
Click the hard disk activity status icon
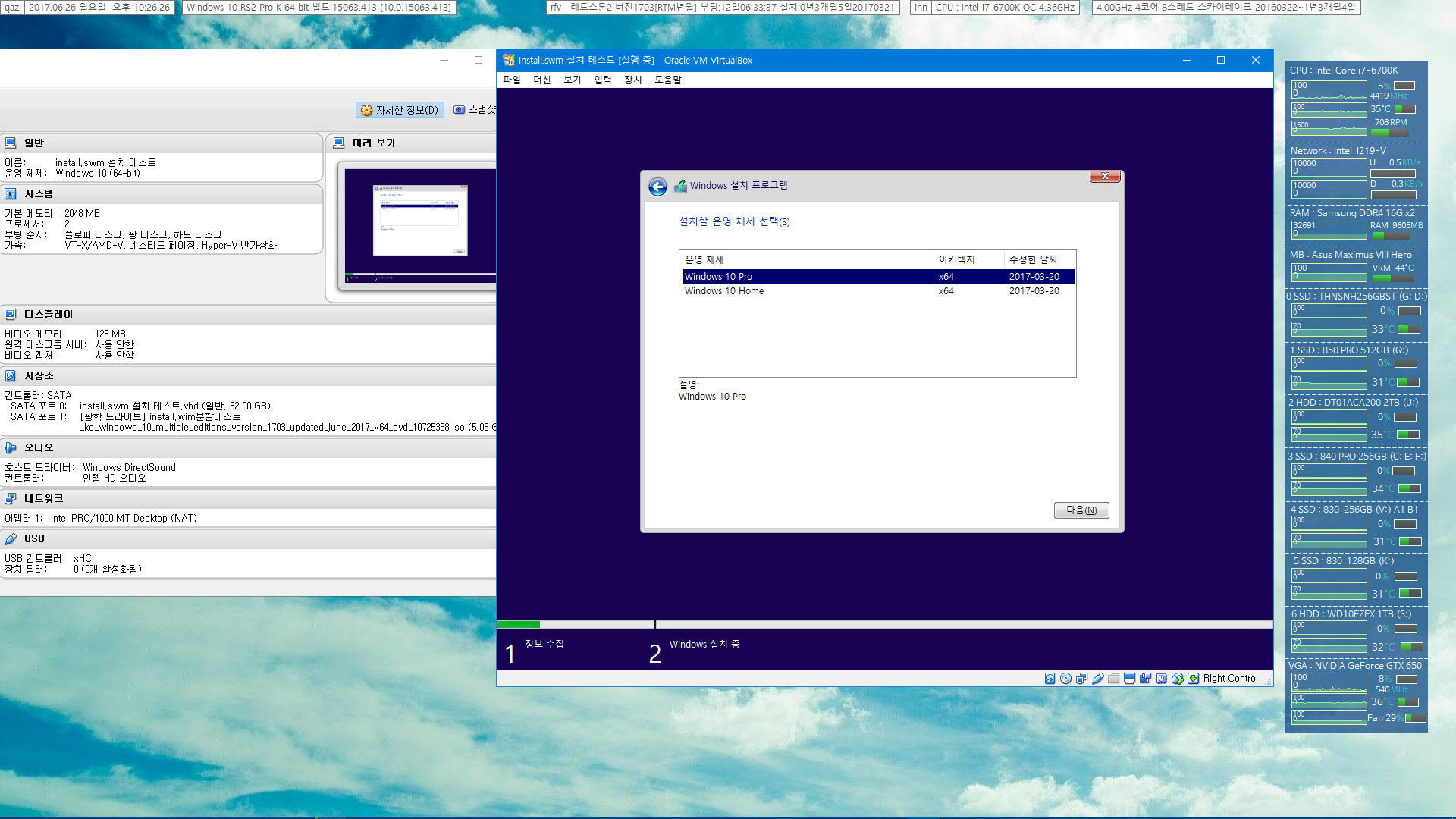(1050, 679)
